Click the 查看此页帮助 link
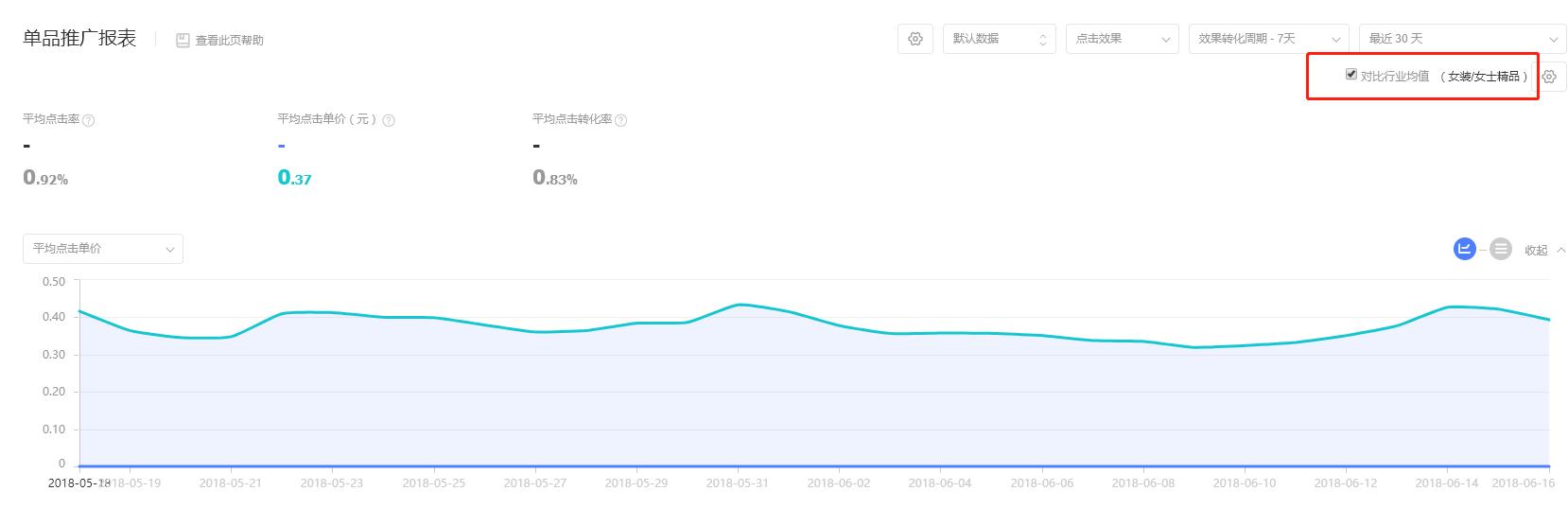1568x526 pixels. (230, 41)
